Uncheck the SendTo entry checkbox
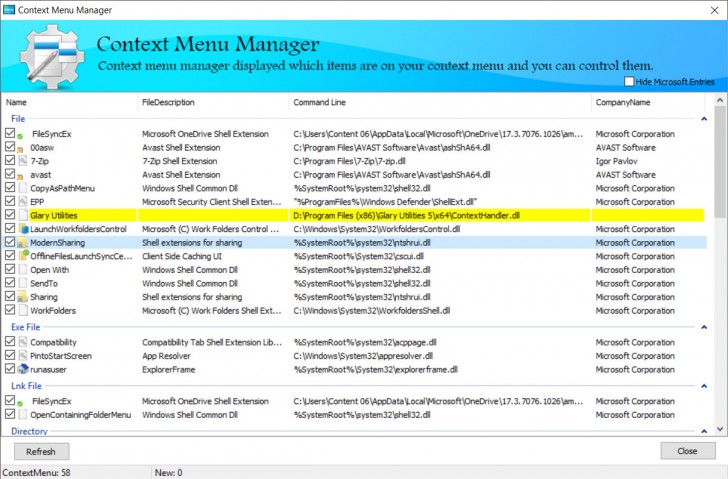Image resolution: width=728 pixels, height=479 pixels. 10,283
